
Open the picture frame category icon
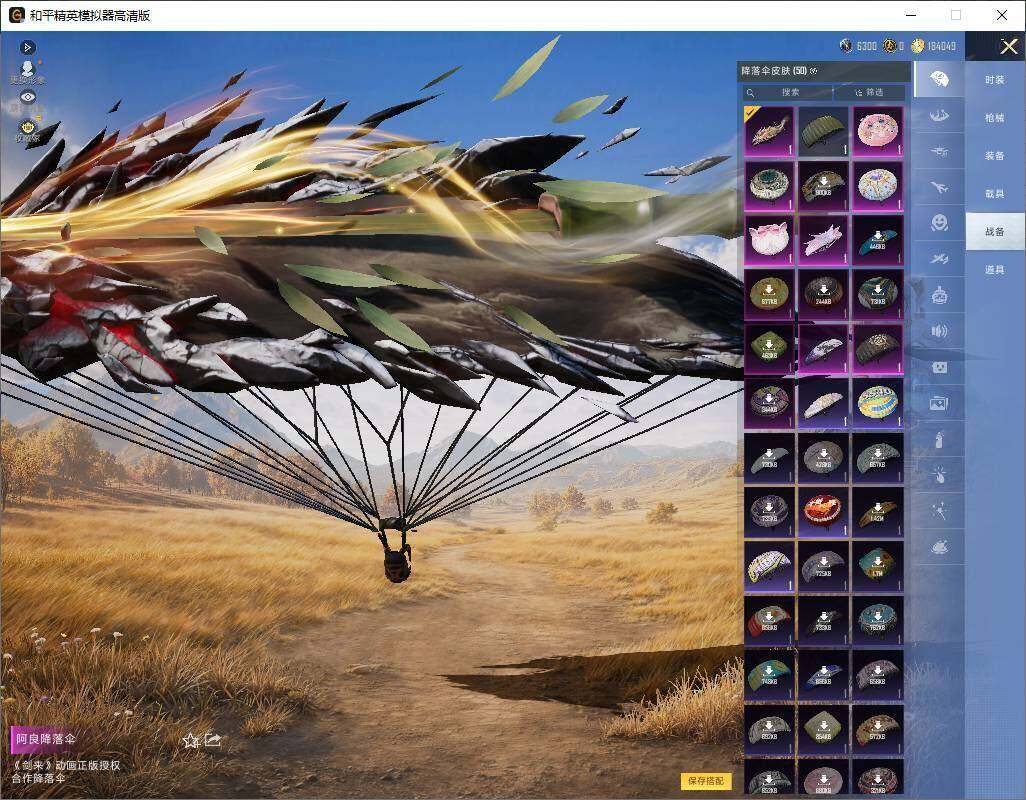[939, 403]
